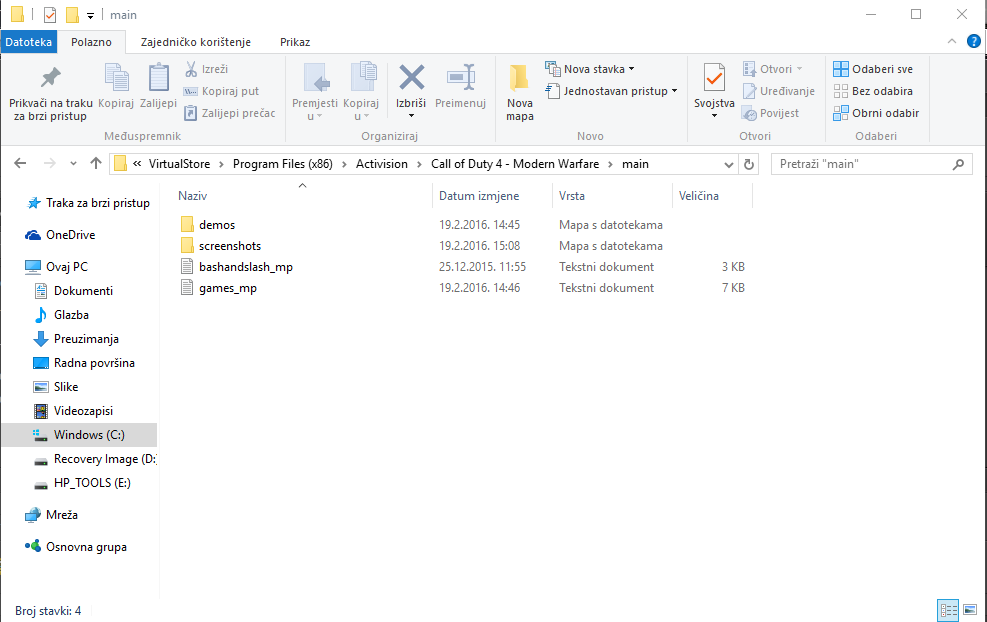Open the Datoteka file menu

[x=29, y=42]
